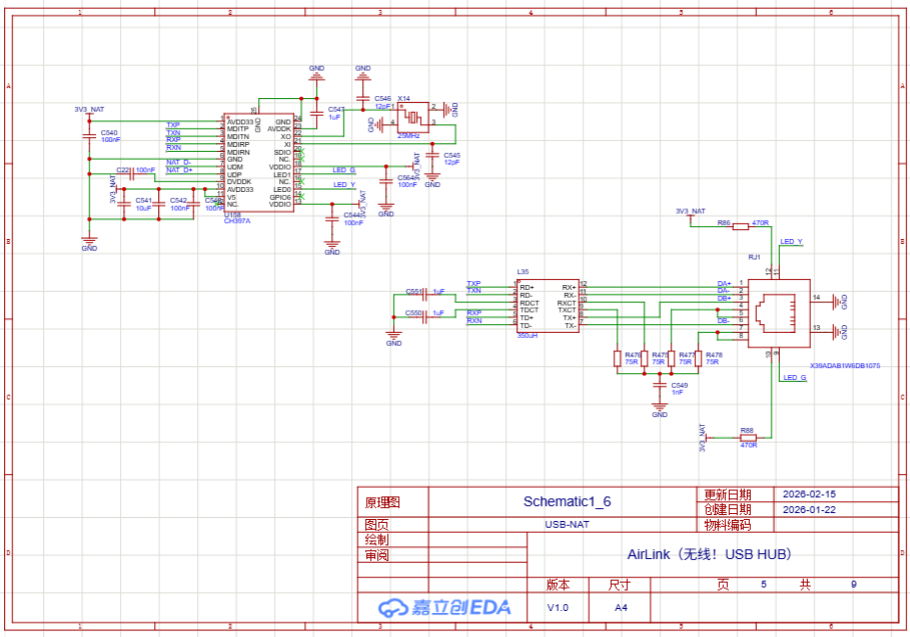
Task: Select the X14 25MHz crystal symbol
Action: (413, 118)
